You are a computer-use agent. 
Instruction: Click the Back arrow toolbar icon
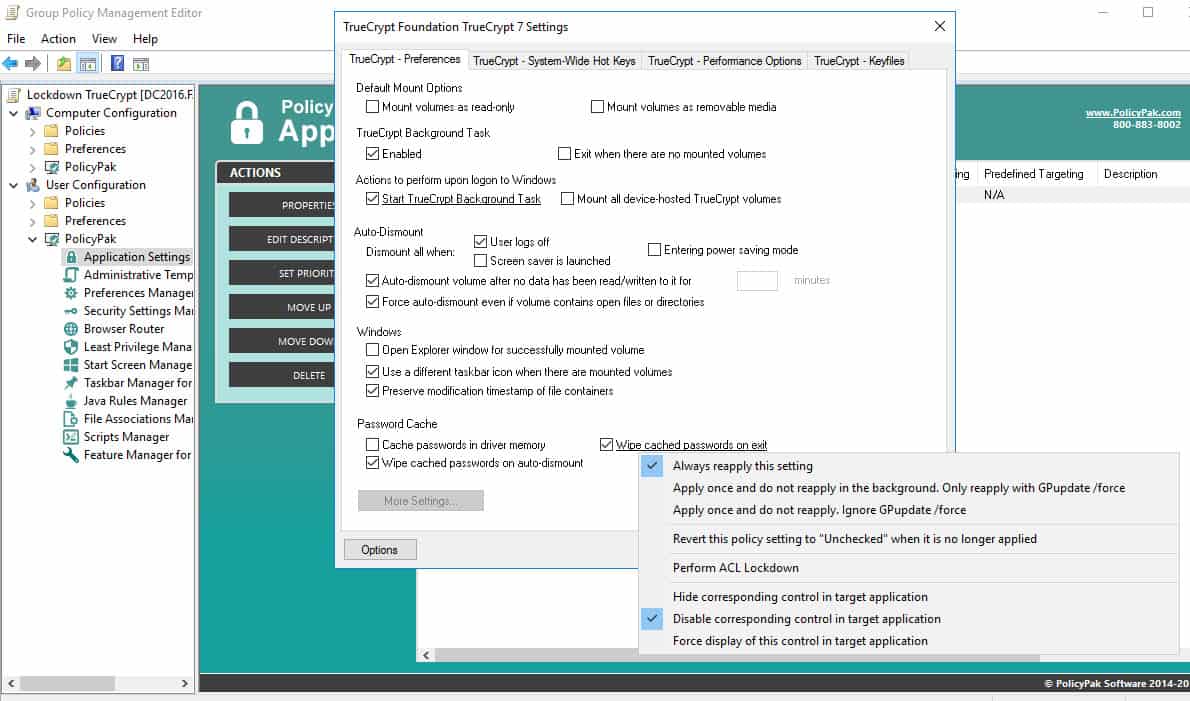[10, 64]
